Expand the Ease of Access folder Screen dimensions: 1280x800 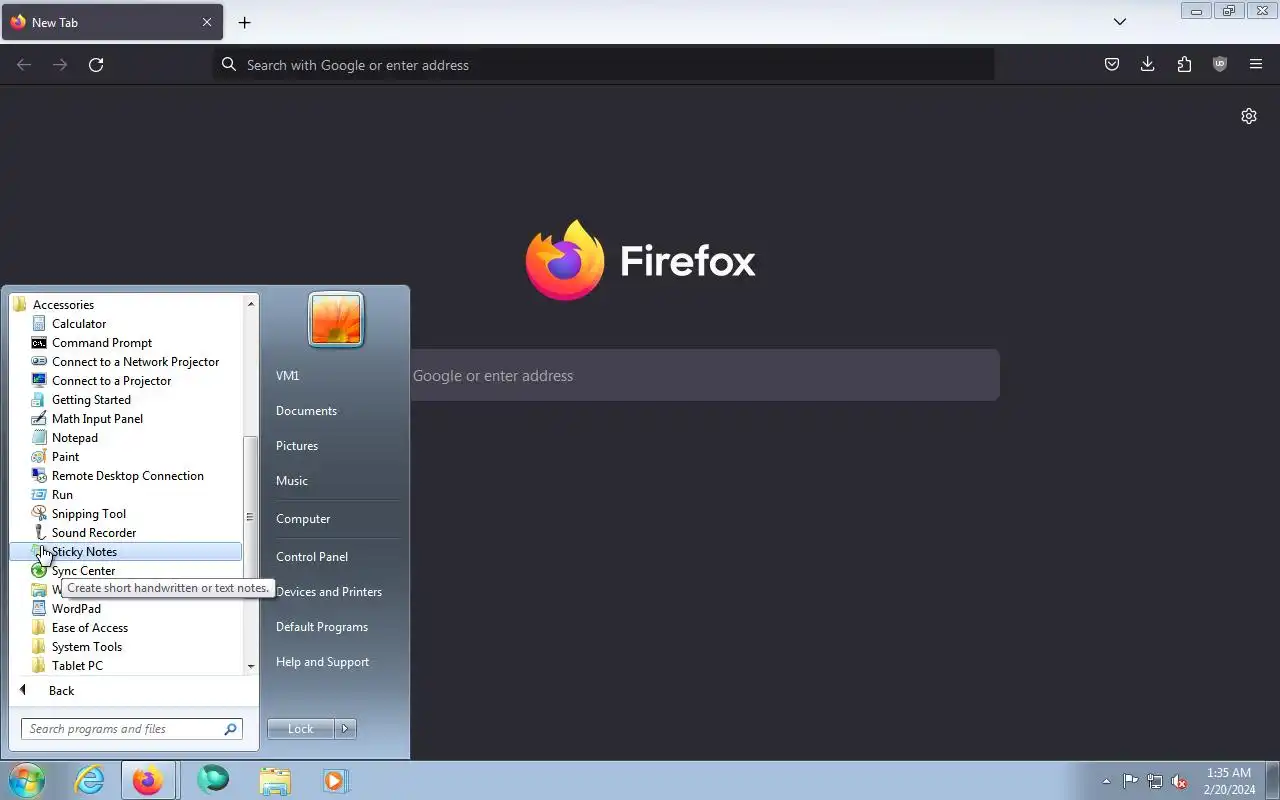[x=90, y=628]
